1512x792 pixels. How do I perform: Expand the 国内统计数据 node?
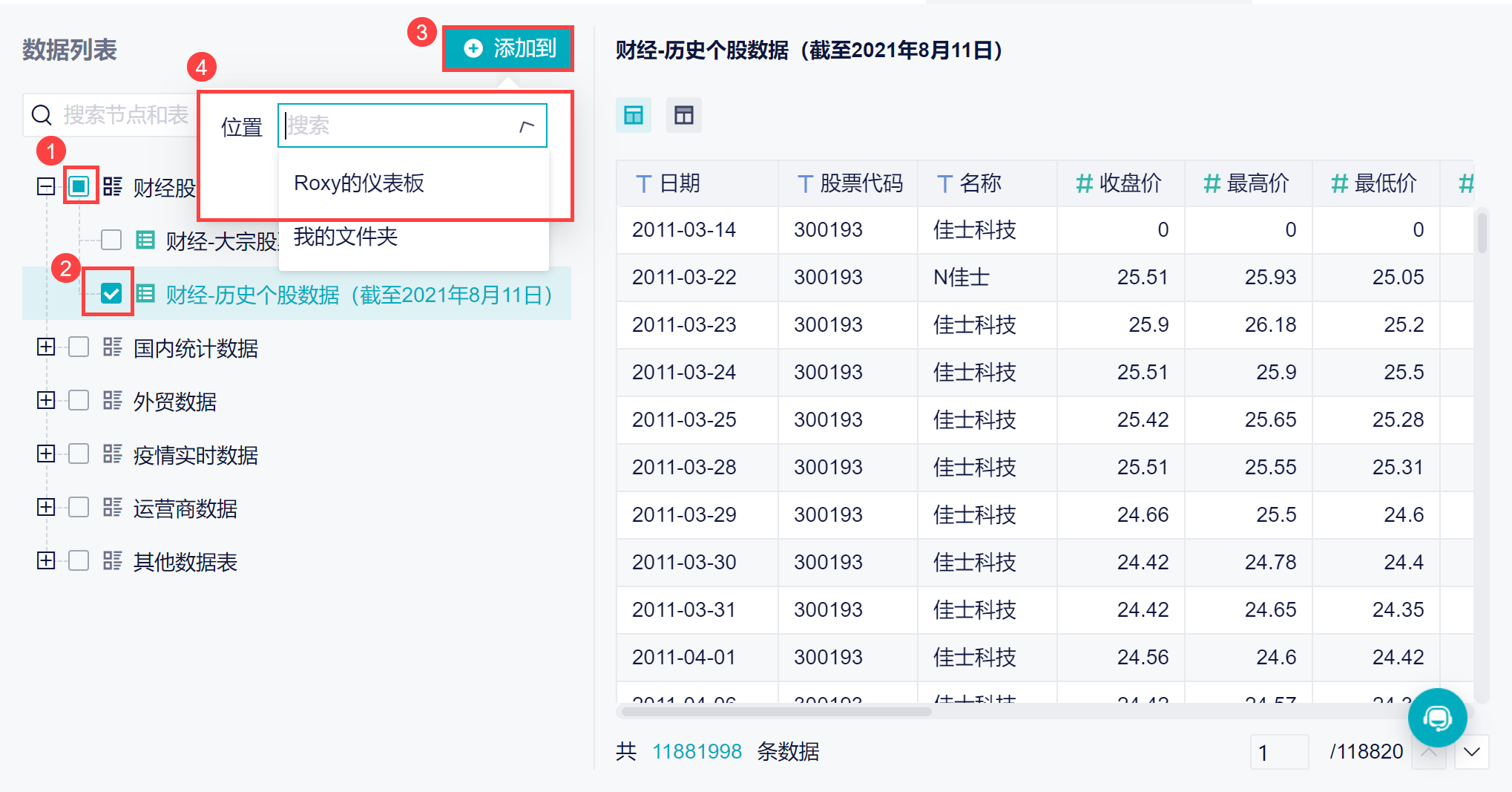[46, 347]
